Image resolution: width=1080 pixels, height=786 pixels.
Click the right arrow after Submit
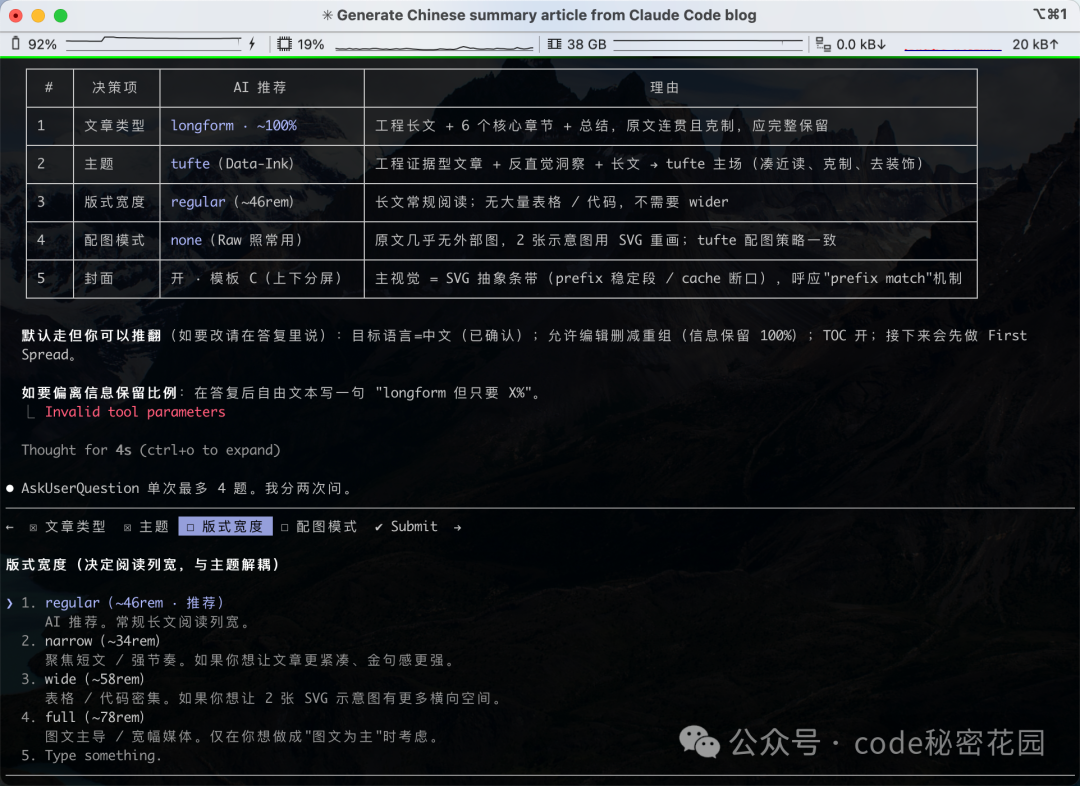[457, 527]
